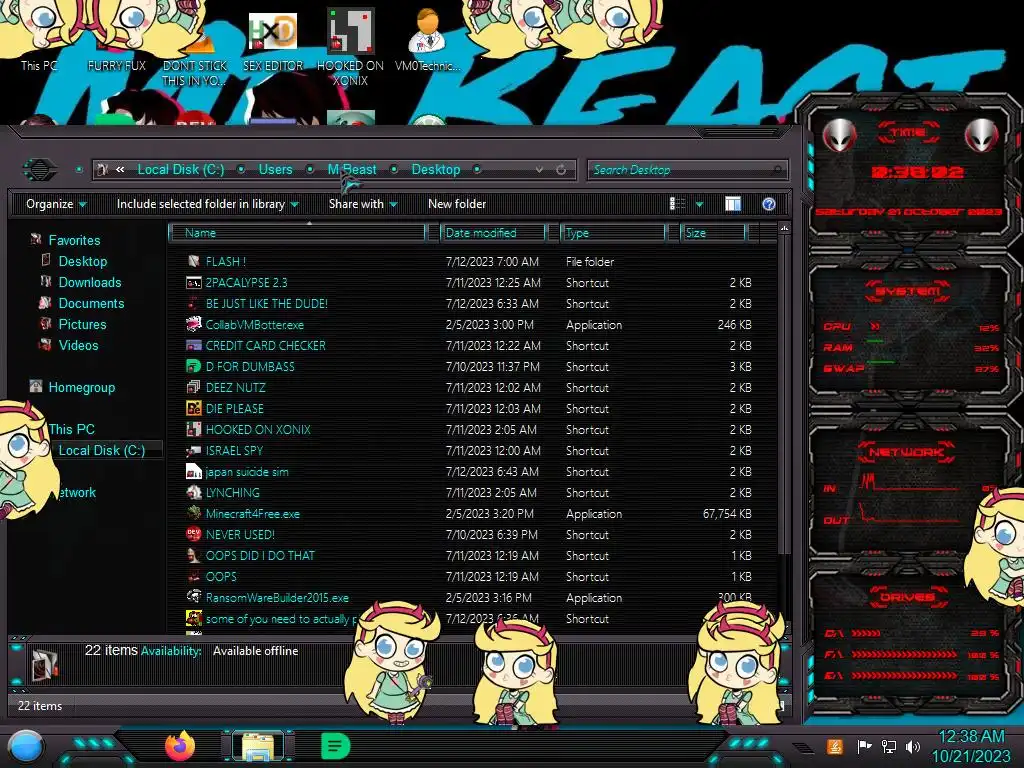Image resolution: width=1024 pixels, height=768 pixels.
Task: Select Local Disk (C:) in the tree
Action: point(102,450)
